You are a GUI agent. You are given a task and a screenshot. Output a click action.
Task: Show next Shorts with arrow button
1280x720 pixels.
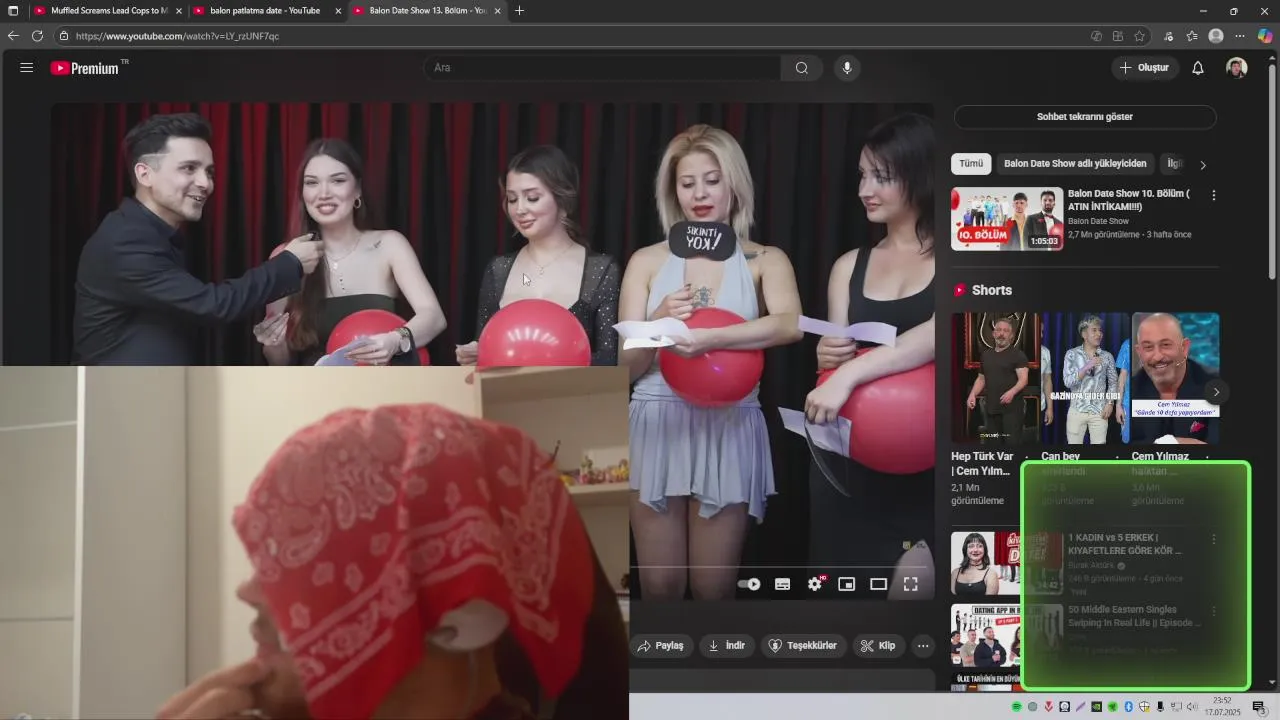(x=1216, y=392)
